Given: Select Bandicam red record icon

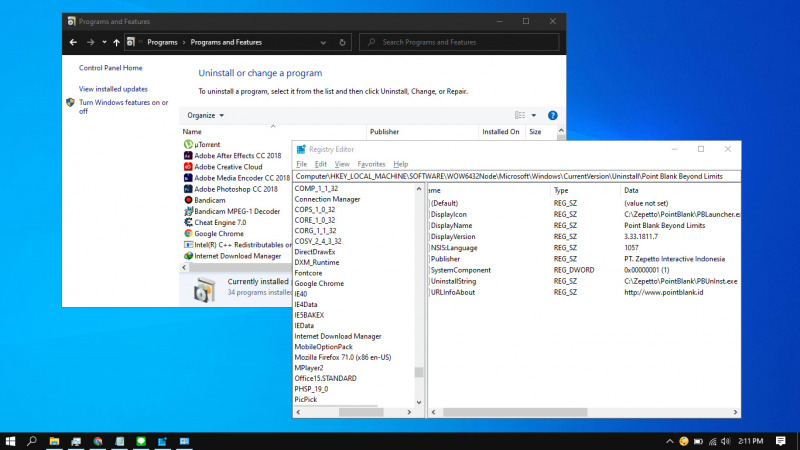Looking at the screenshot, I should coord(188,200).
